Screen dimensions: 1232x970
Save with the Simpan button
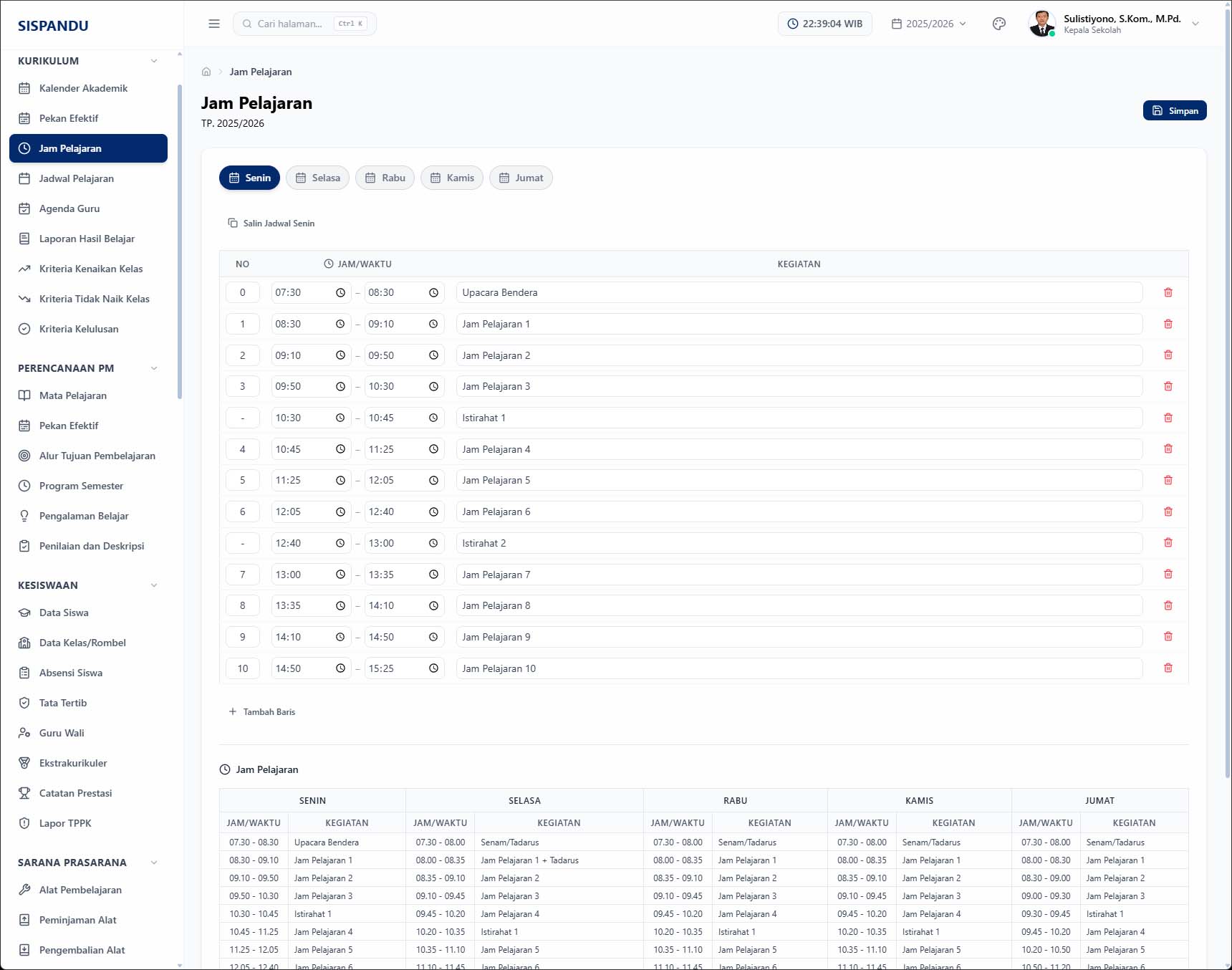(1175, 110)
